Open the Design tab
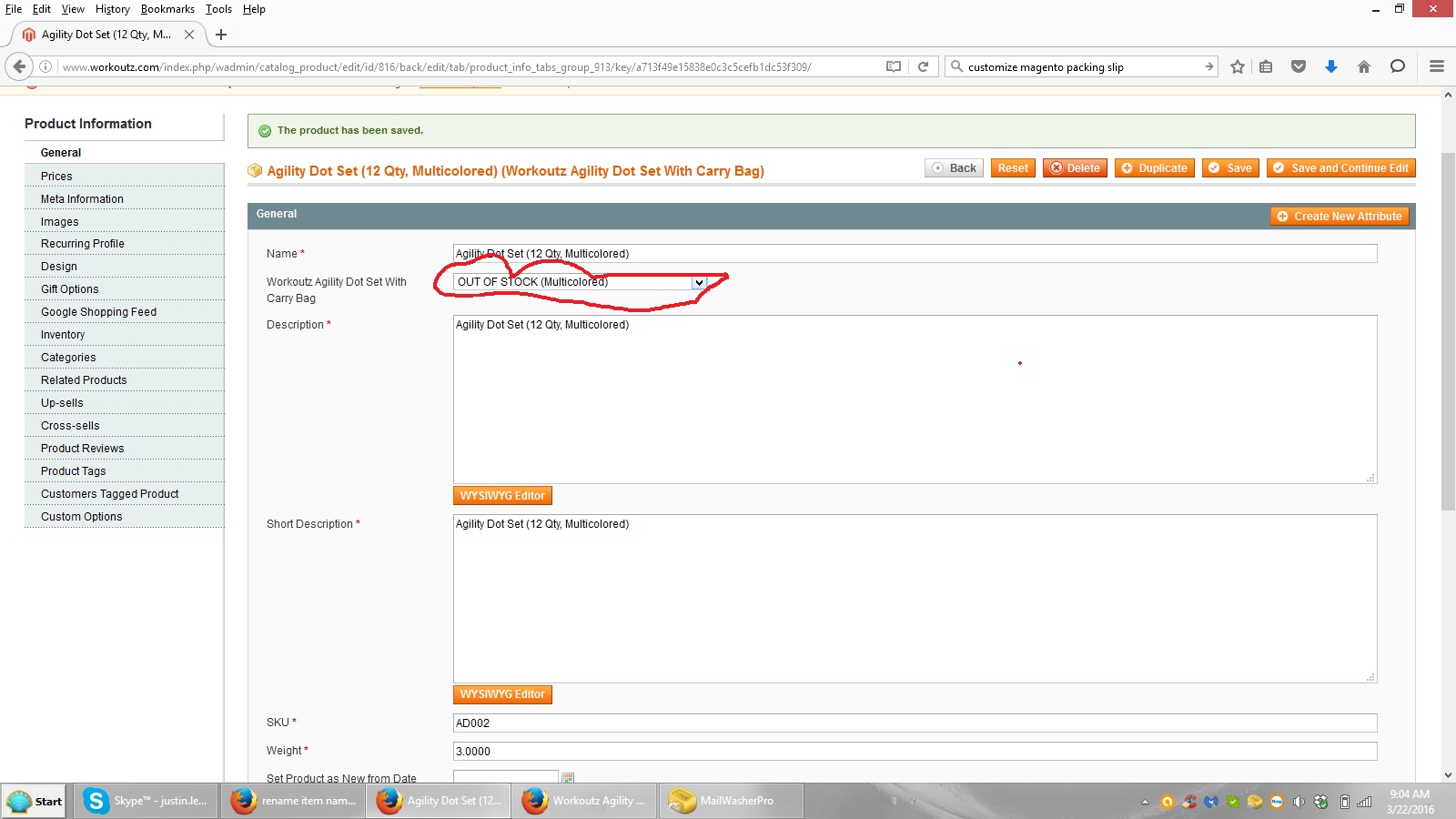This screenshot has width=1456, height=819. click(124, 267)
